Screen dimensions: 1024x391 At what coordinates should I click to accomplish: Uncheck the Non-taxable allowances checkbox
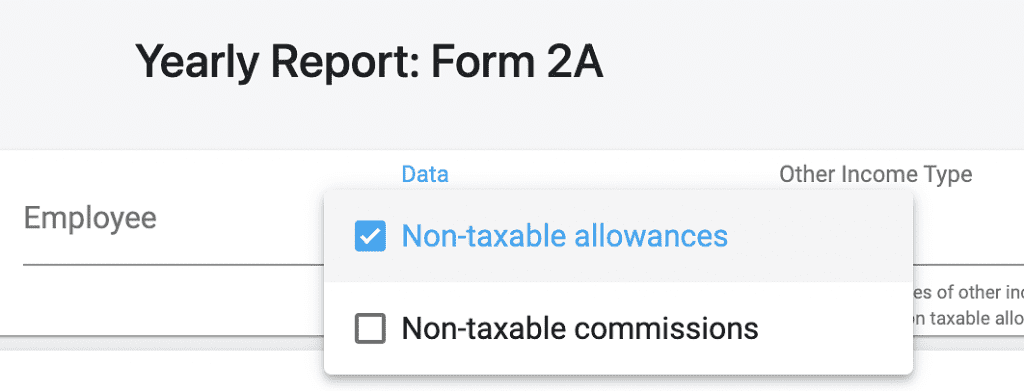click(370, 236)
